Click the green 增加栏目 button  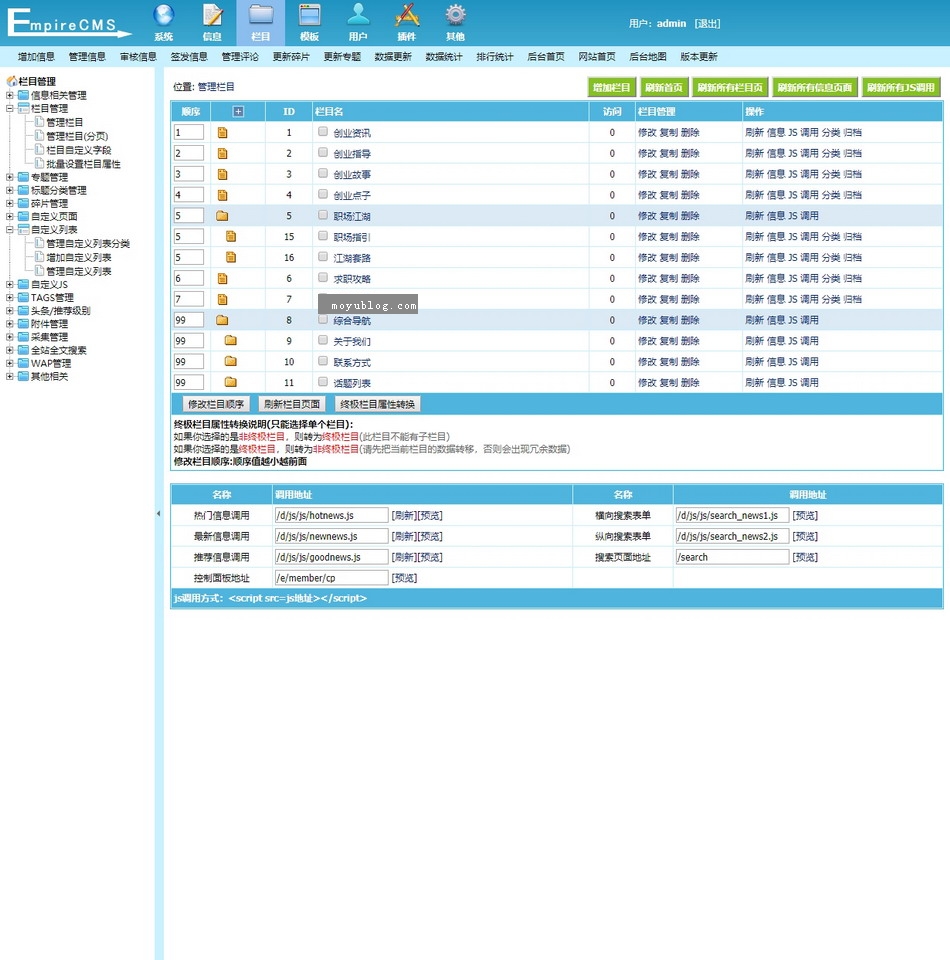point(612,88)
